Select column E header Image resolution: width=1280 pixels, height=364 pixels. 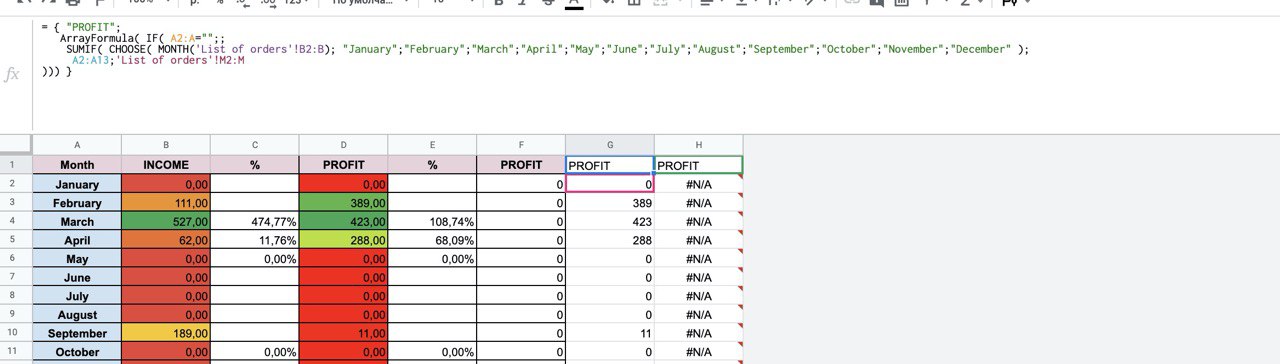click(433, 145)
